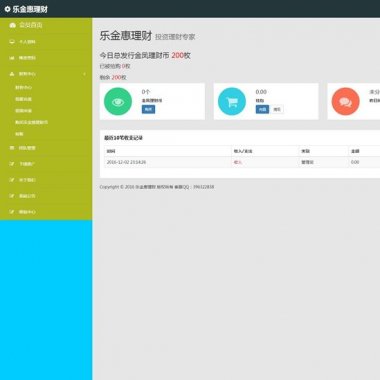The image size is (380, 380).
Task: Click the 今日总发行金凤理财币 200枚 heading
Action: point(145,55)
